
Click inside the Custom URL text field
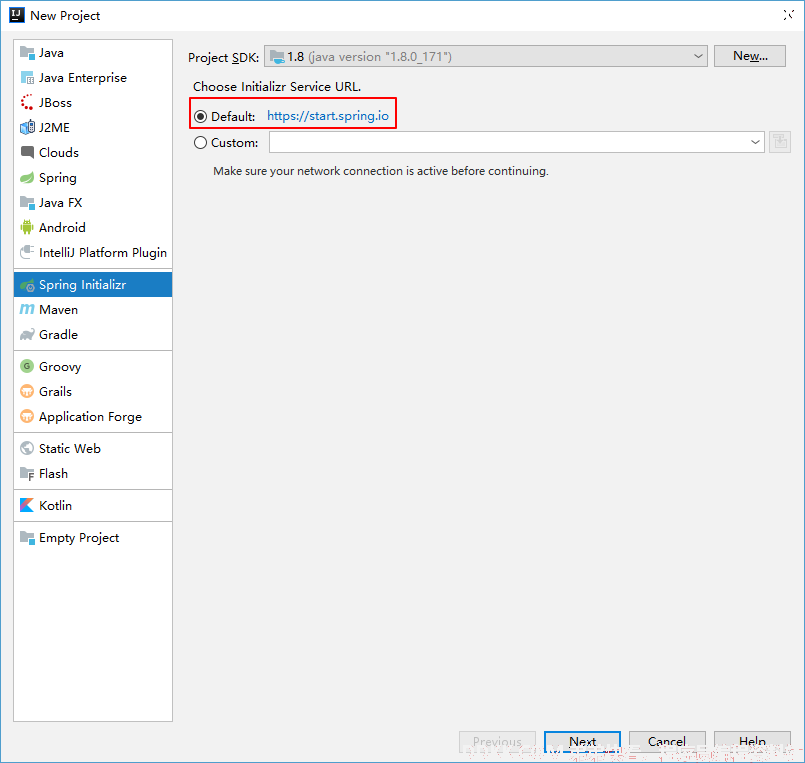tap(507, 143)
